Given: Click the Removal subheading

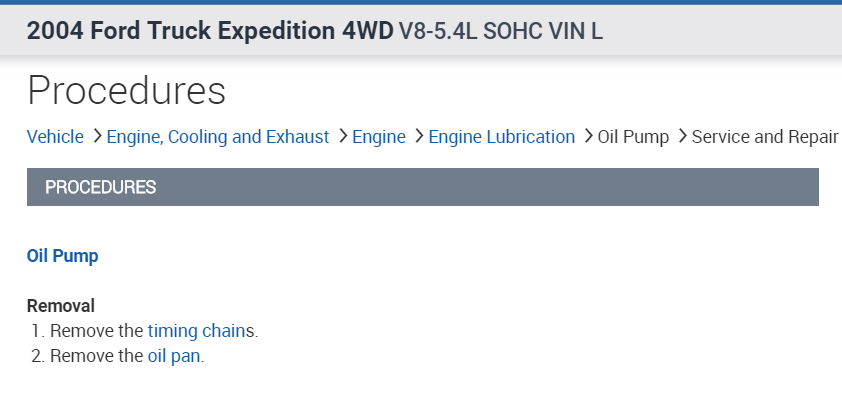Looking at the screenshot, I should 60,306.
